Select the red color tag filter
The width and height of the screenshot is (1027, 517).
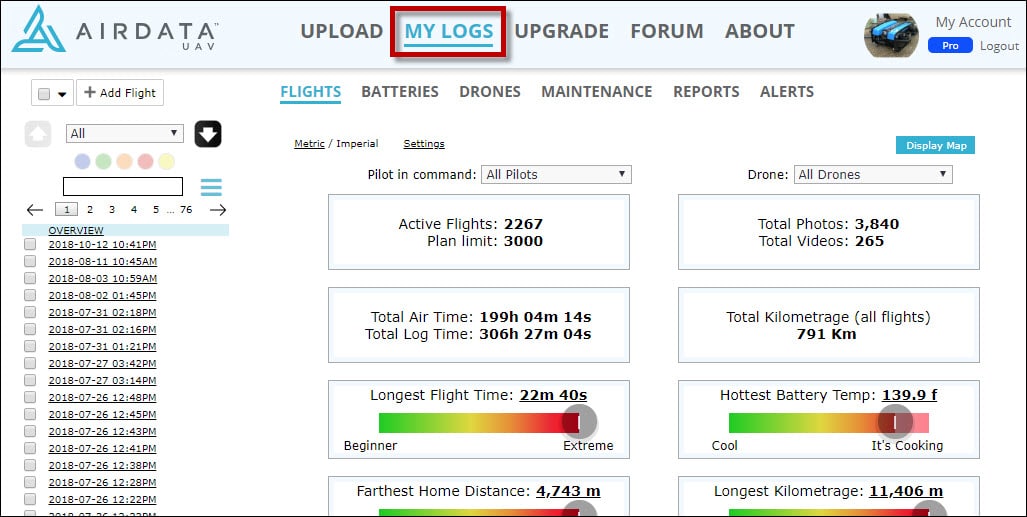coord(145,161)
